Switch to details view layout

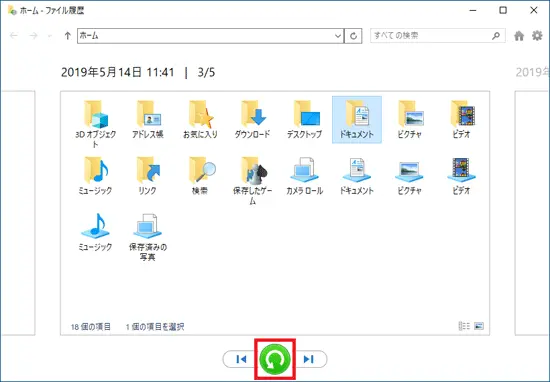pos(464,326)
